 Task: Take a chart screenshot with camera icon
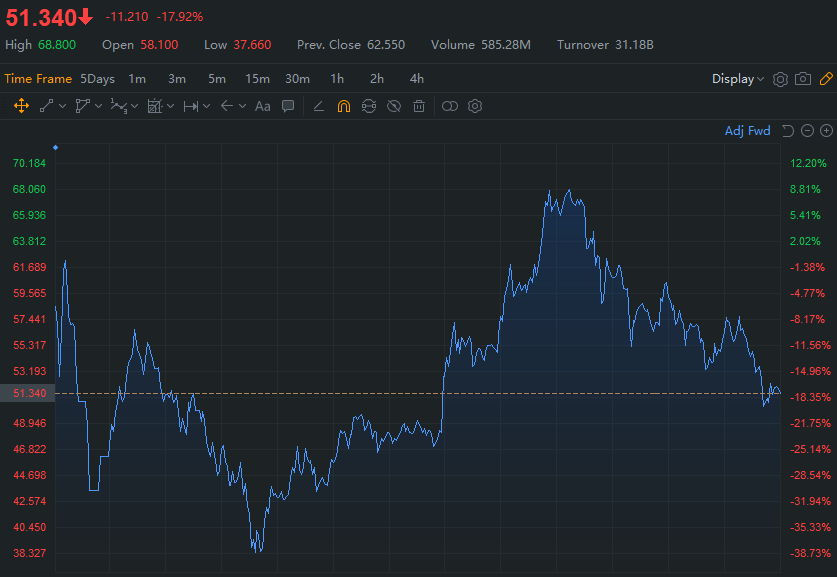(803, 79)
